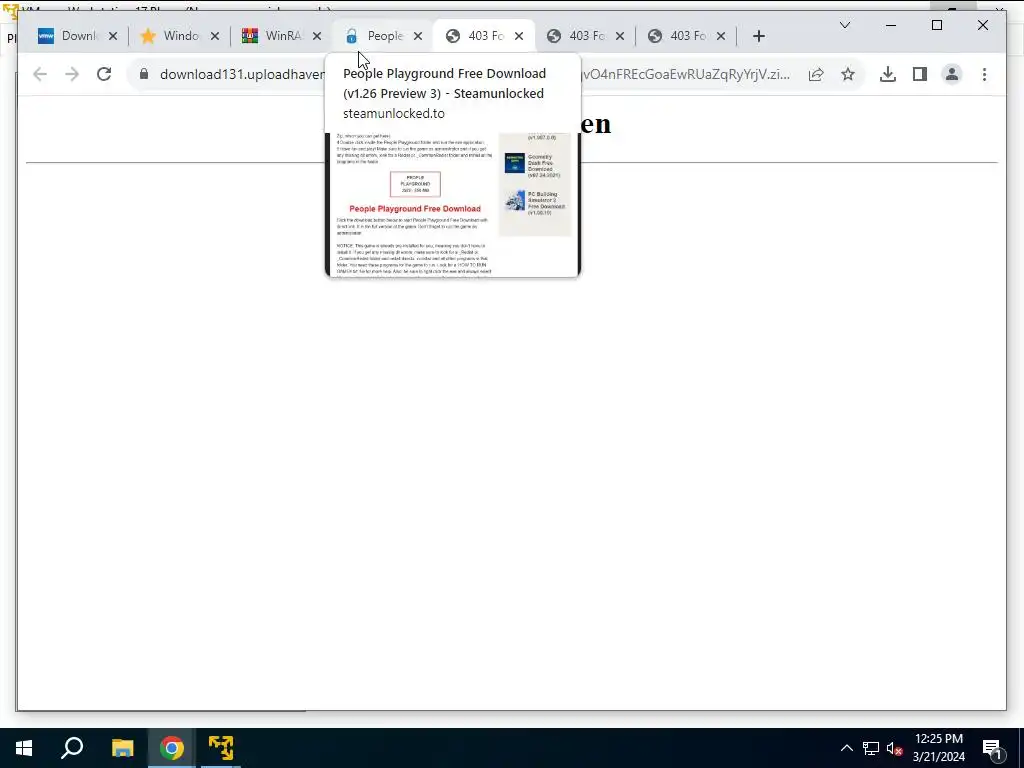Viewport: 1024px width, 768px height.
Task: Open the tab search dropdown chevron
Action: click(844, 25)
